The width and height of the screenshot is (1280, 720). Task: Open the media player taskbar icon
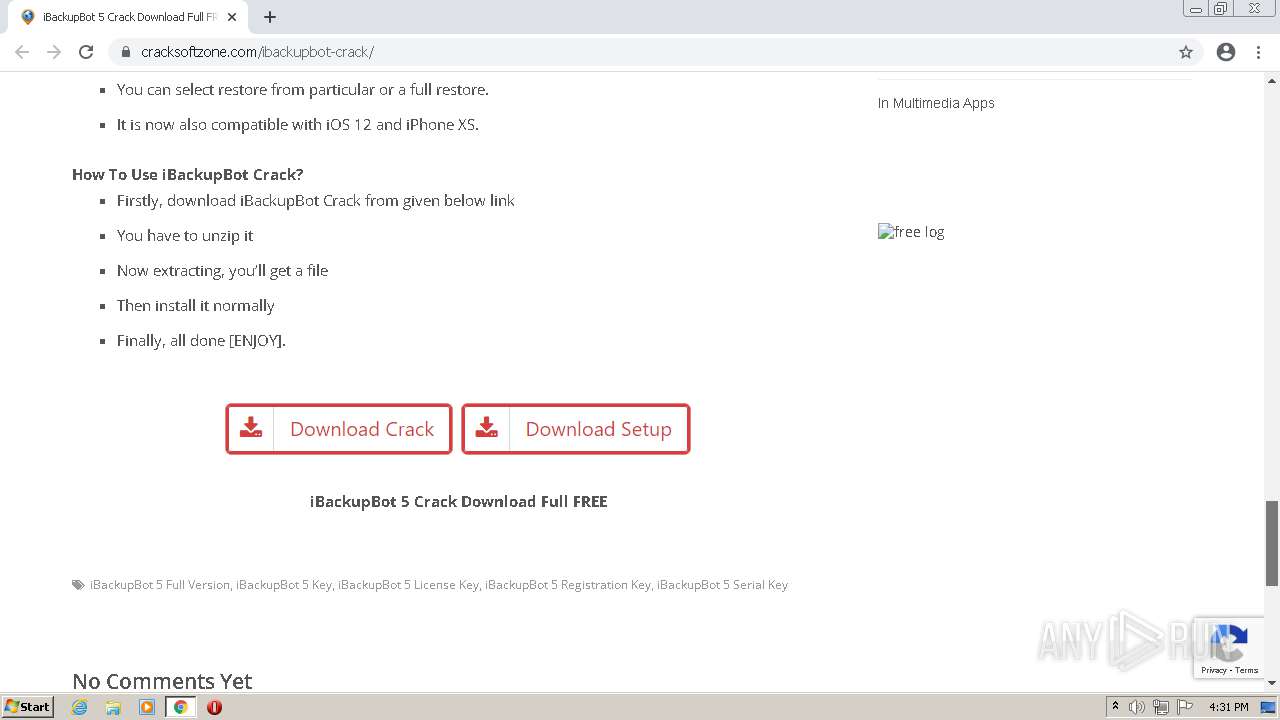(x=147, y=707)
